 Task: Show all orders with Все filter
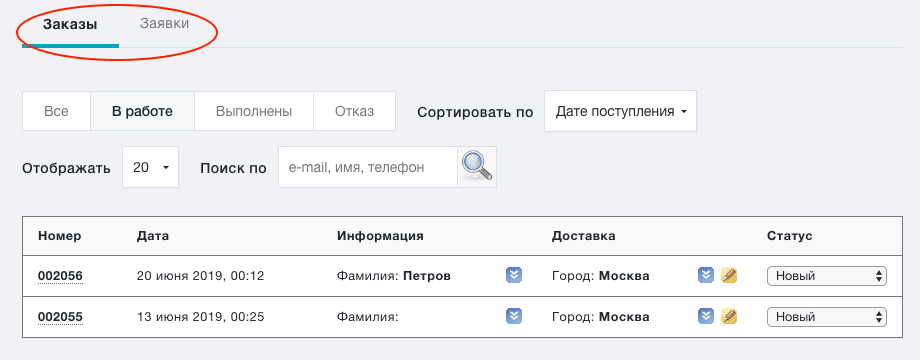coord(56,111)
